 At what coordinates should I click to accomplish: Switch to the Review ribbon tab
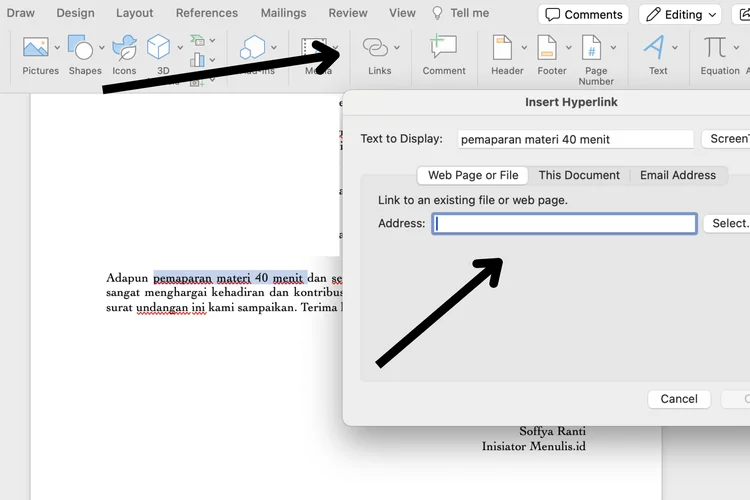click(x=348, y=13)
